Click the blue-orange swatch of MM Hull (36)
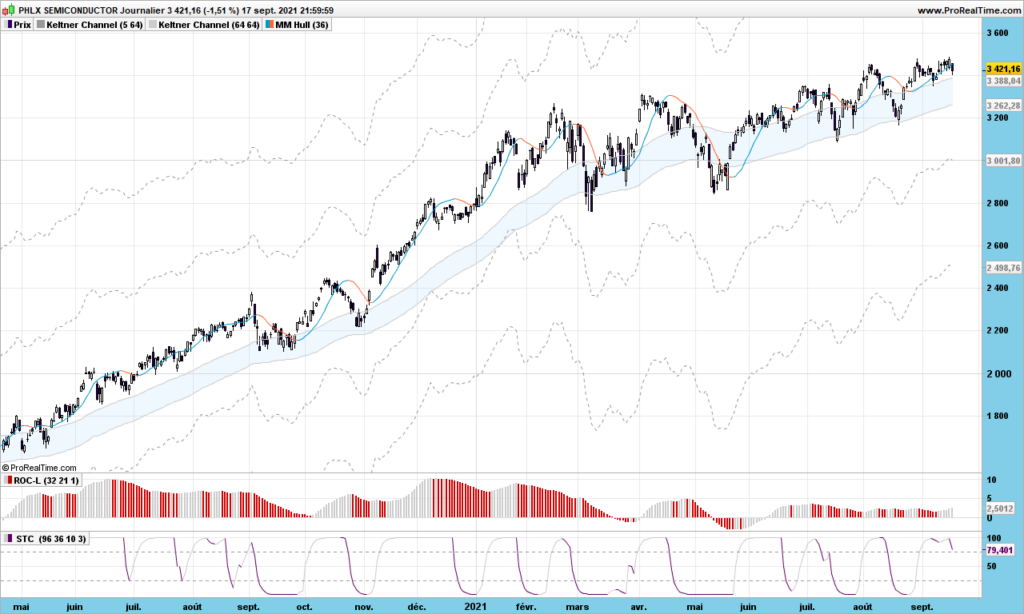 point(270,25)
